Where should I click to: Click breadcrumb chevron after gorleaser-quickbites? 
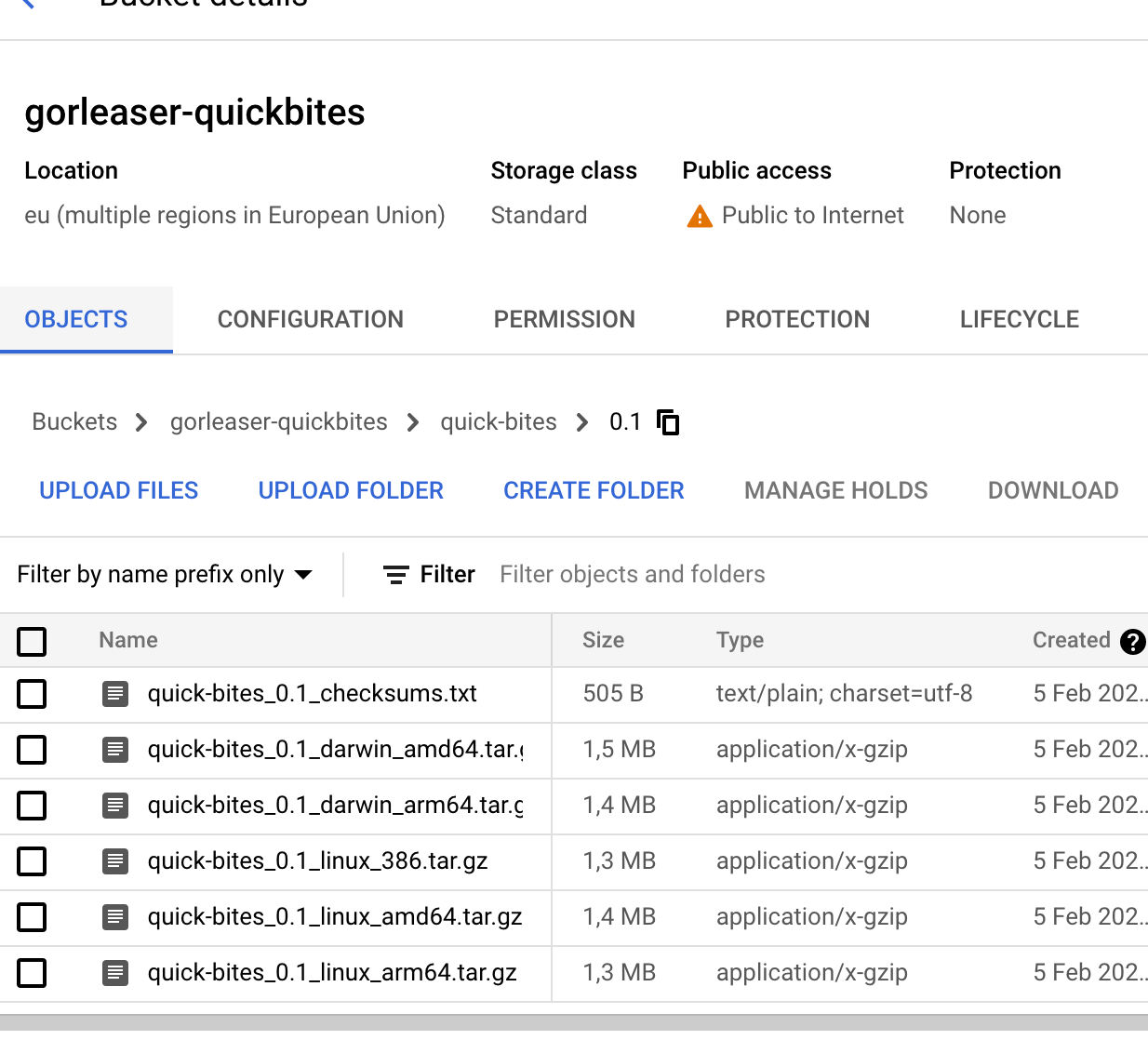coord(413,422)
